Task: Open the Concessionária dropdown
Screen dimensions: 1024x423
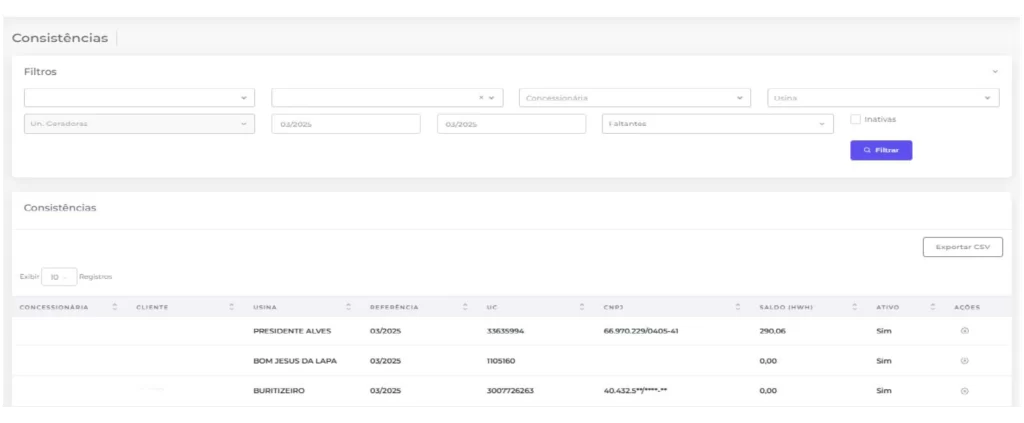Action: click(634, 98)
